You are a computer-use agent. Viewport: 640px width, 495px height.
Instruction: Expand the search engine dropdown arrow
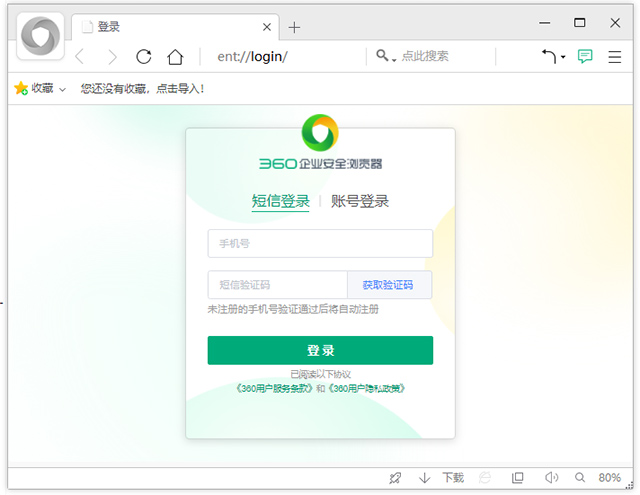394,60
